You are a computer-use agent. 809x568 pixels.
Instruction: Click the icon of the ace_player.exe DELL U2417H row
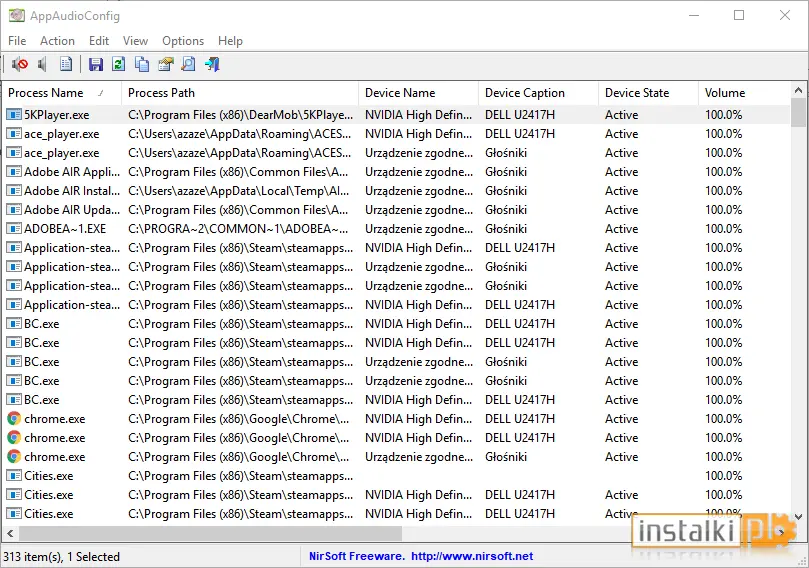coord(14,134)
